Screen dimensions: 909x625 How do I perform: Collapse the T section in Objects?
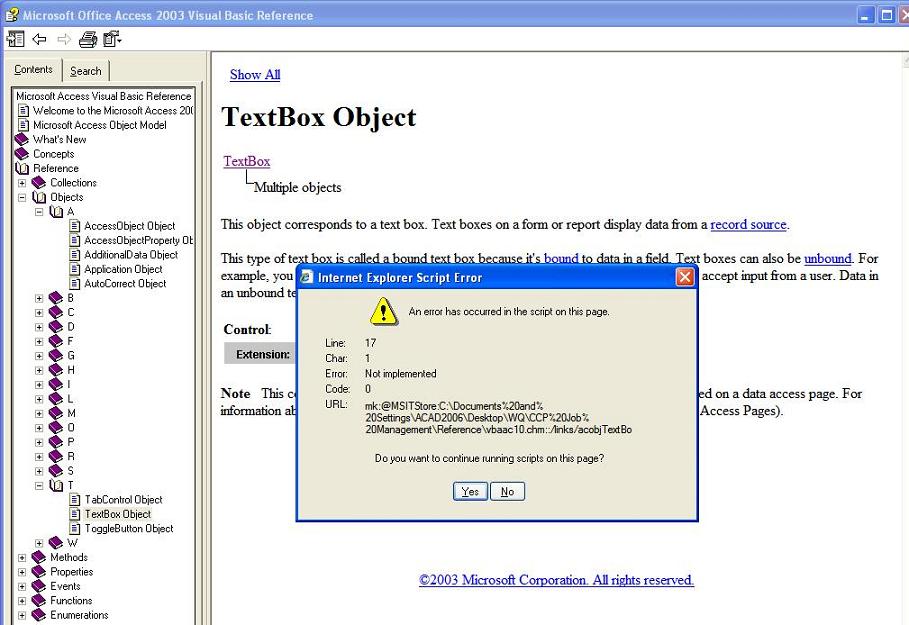pos(39,485)
